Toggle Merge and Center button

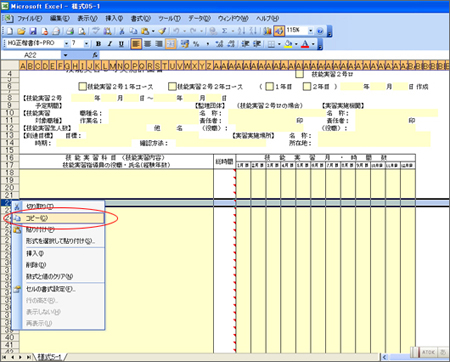pyautogui.click(x=170, y=44)
